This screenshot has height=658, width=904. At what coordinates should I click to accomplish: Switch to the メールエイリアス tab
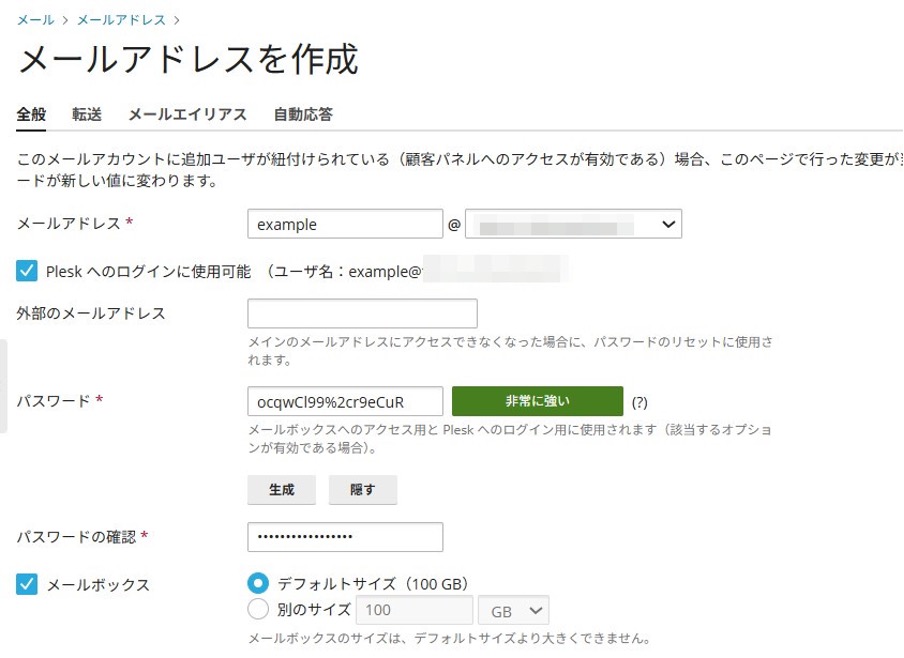pyautogui.click(x=187, y=114)
